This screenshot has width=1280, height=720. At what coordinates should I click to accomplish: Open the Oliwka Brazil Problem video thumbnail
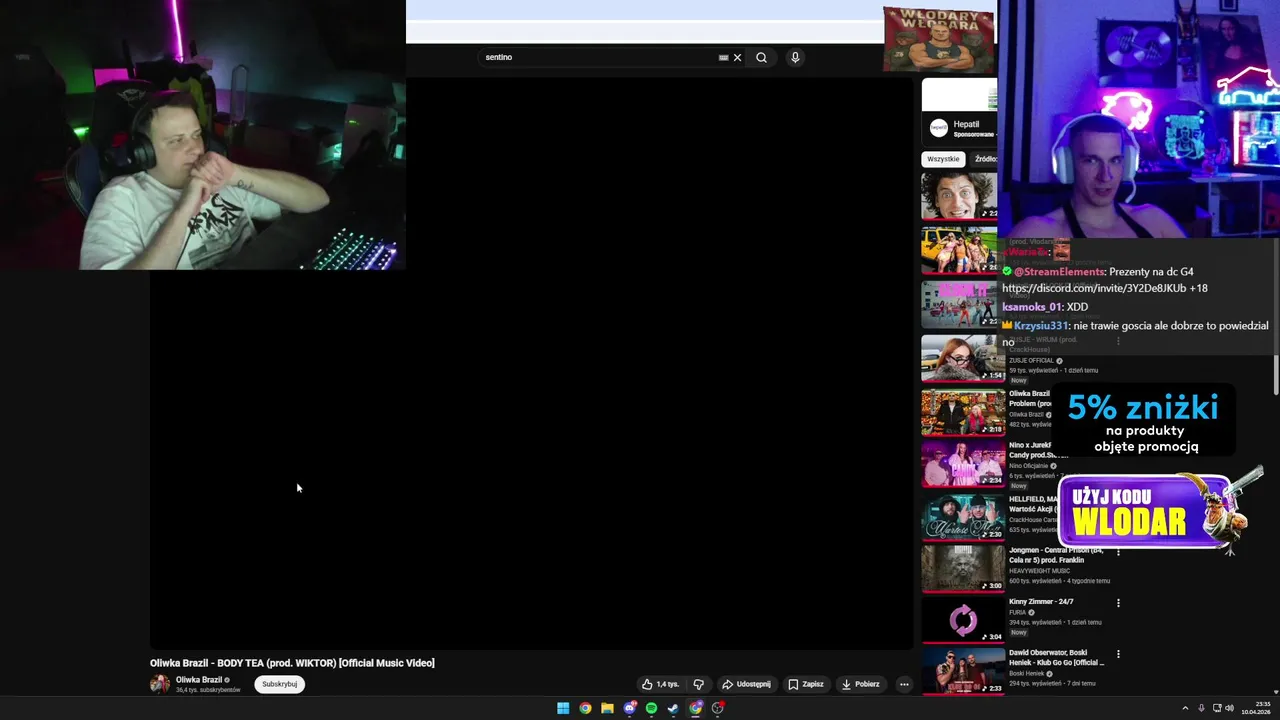963,412
